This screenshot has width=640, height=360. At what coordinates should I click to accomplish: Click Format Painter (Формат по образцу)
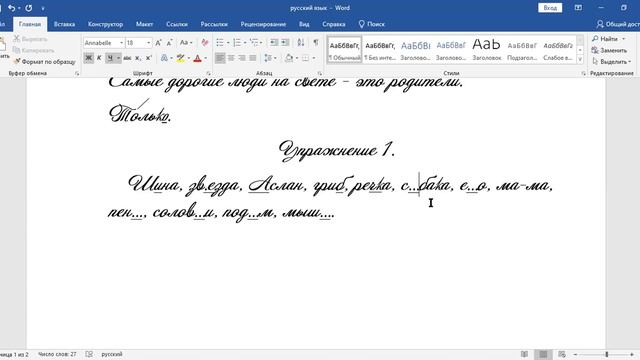point(44,62)
